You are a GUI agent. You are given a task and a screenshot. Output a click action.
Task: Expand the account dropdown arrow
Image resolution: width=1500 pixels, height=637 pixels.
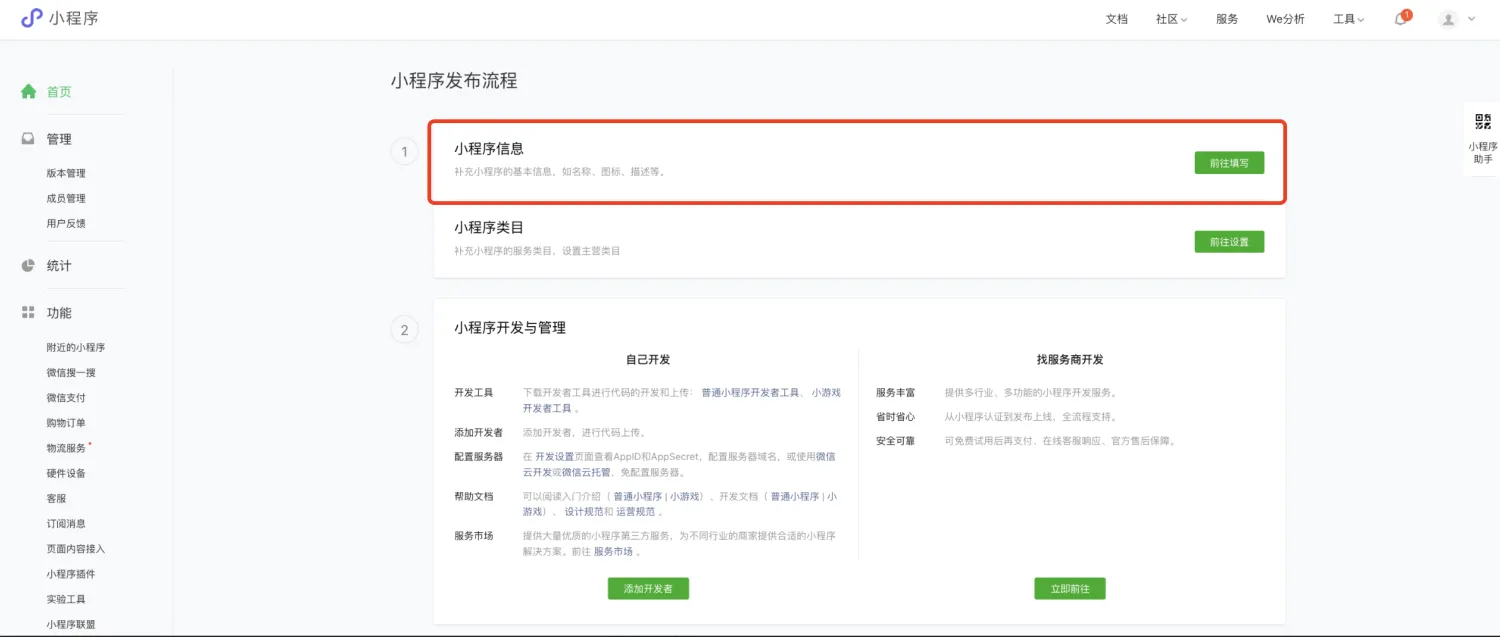click(1471, 19)
